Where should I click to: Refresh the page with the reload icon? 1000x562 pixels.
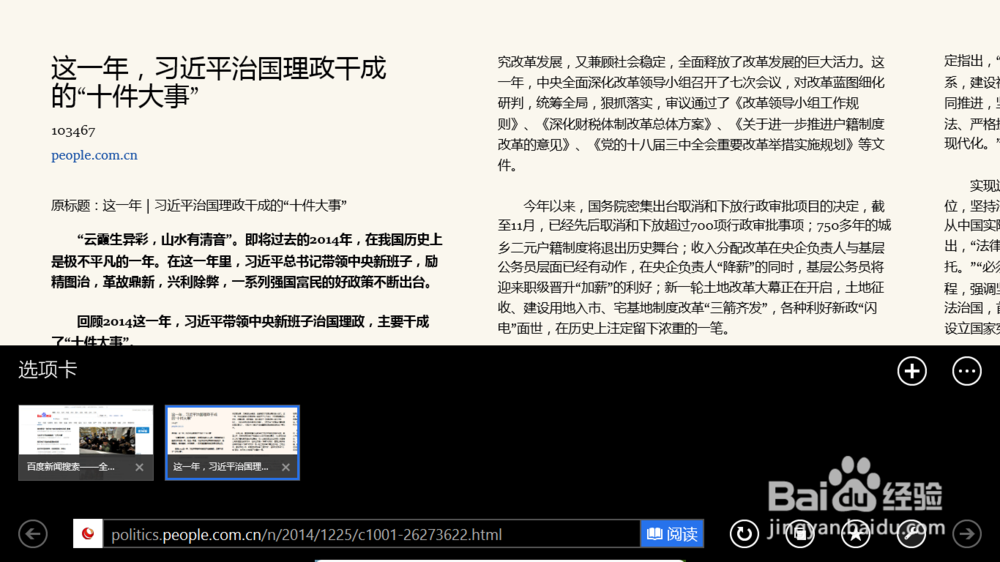pos(744,533)
